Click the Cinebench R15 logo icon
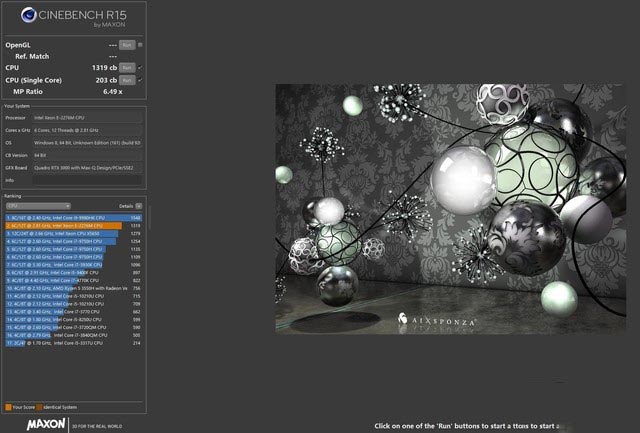 click(29, 15)
